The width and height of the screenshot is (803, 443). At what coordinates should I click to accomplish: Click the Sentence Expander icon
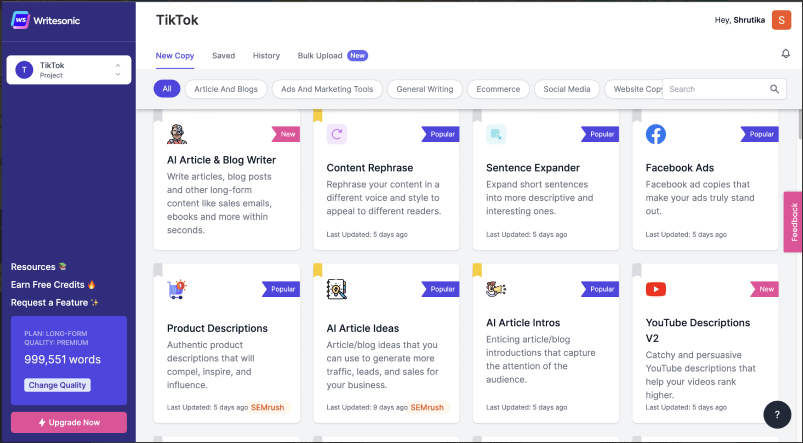click(496, 134)
